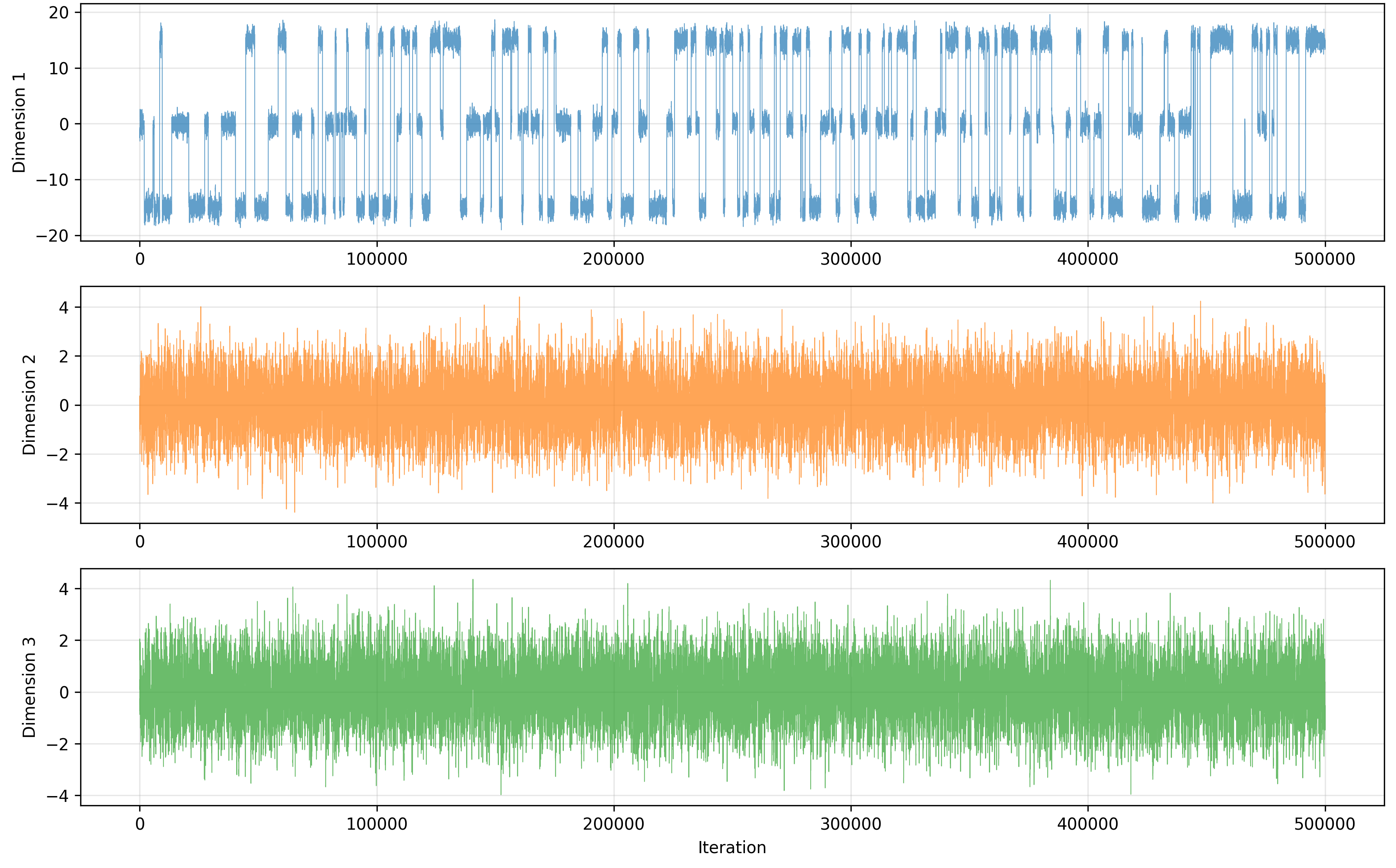The width and height of the screenshot is (1396, 868).
Task: Click the 0 tick under the bottom plot
Action: [140, 824]
